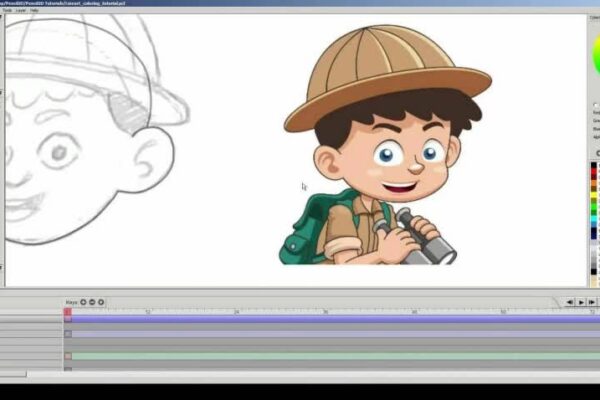
Task: Select the first keyframe on the green layer track
Action: click(x=68, y=356)
